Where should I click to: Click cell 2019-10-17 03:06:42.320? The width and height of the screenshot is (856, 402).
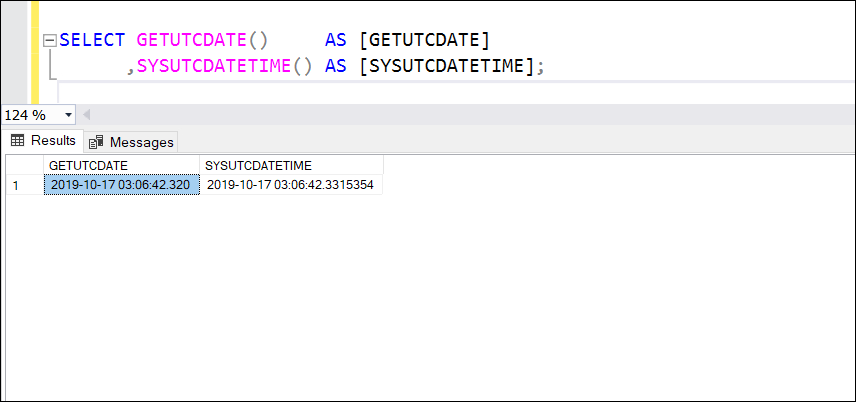(x=122, y=185)
